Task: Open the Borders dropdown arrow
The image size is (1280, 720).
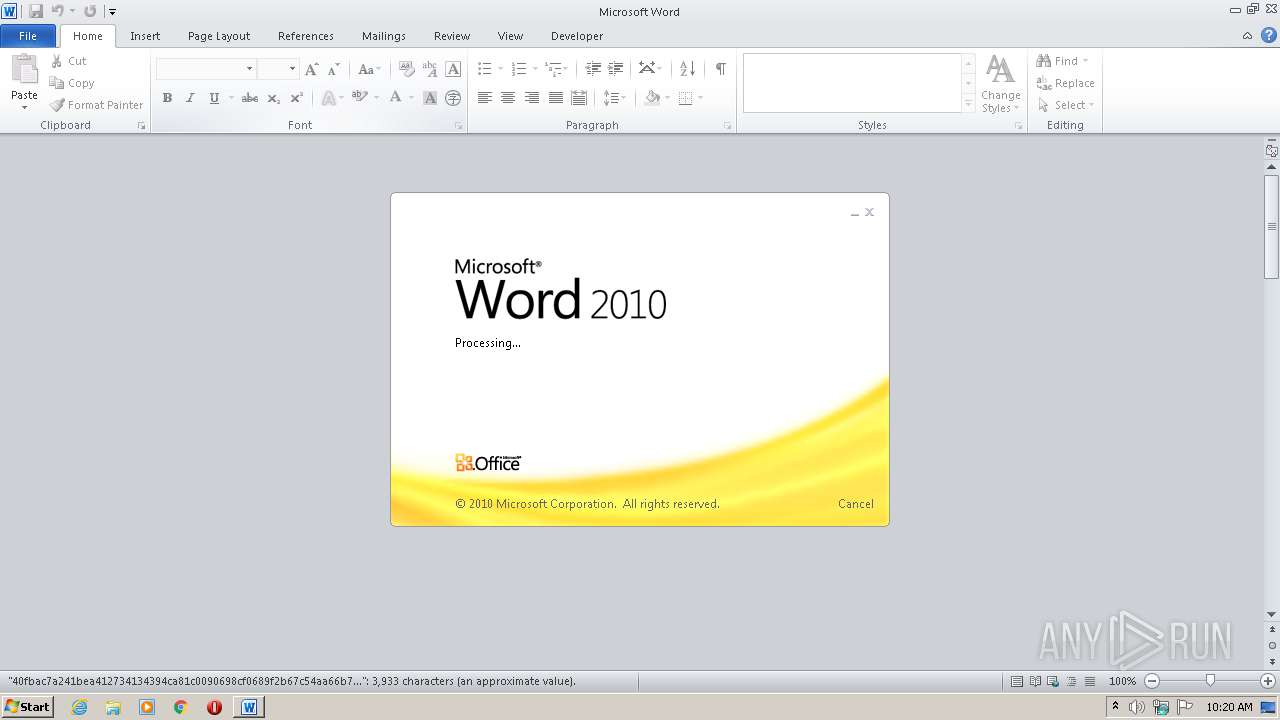Action: pos(700,98)
